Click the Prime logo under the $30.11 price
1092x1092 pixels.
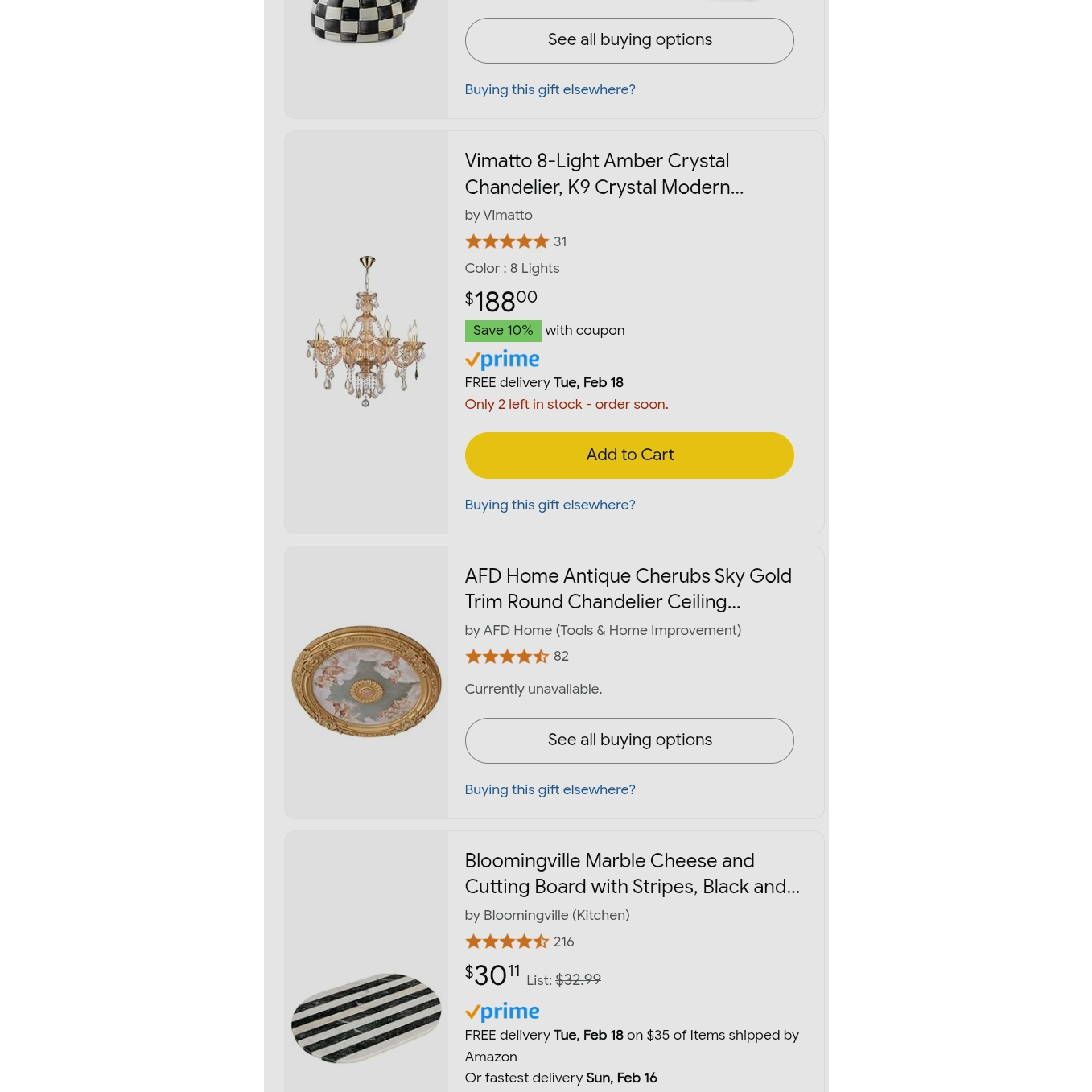502,1012
